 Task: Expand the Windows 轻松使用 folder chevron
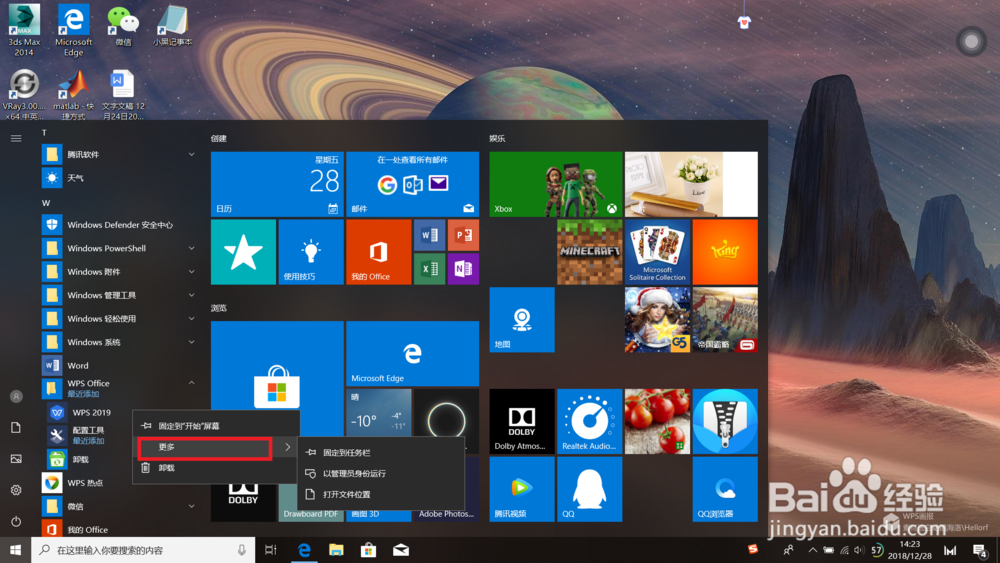[191, 319]
